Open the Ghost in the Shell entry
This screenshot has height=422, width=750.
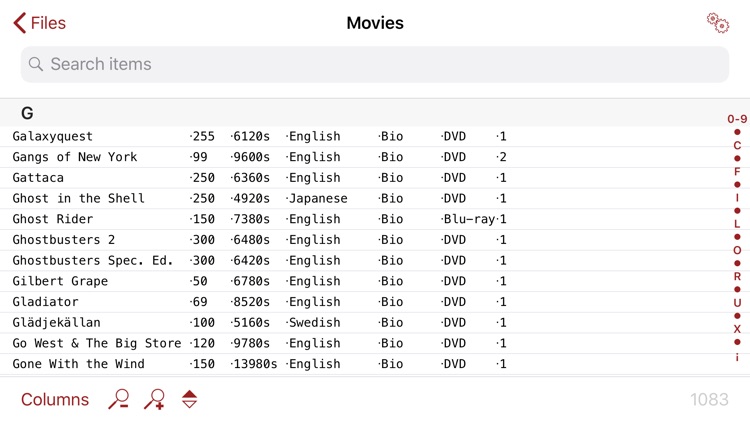[260, 198]
